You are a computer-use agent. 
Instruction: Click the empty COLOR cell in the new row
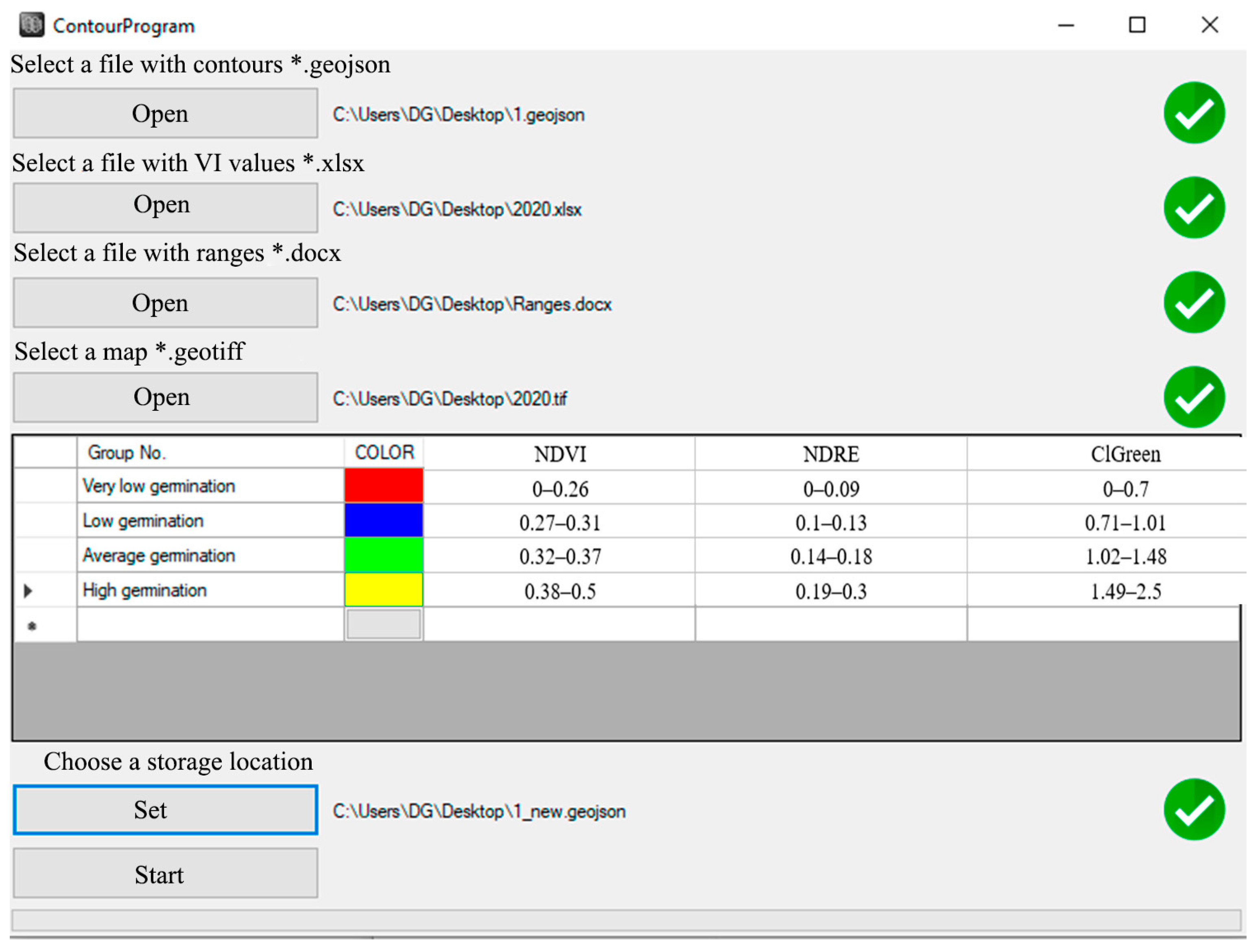coord(383,625)
